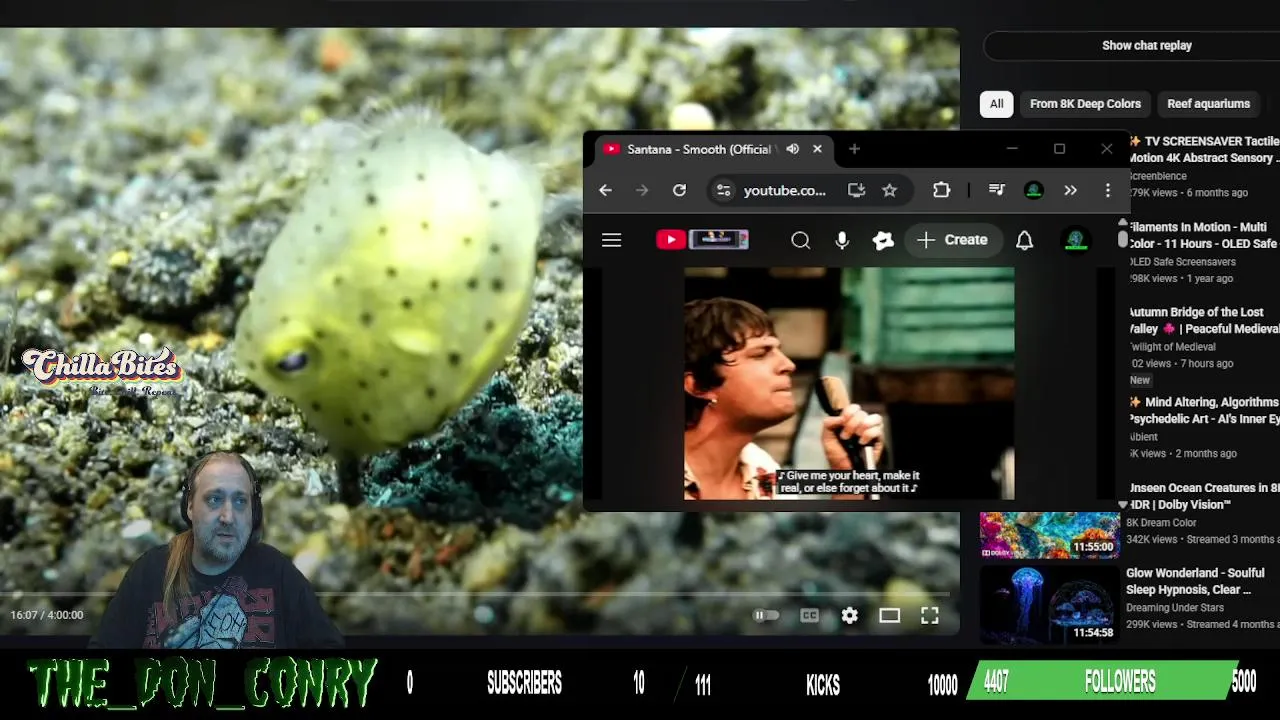This screenshot has width=1280, height=720.
Task: Enter fullscreen on background player
Action: click(929, 616)
